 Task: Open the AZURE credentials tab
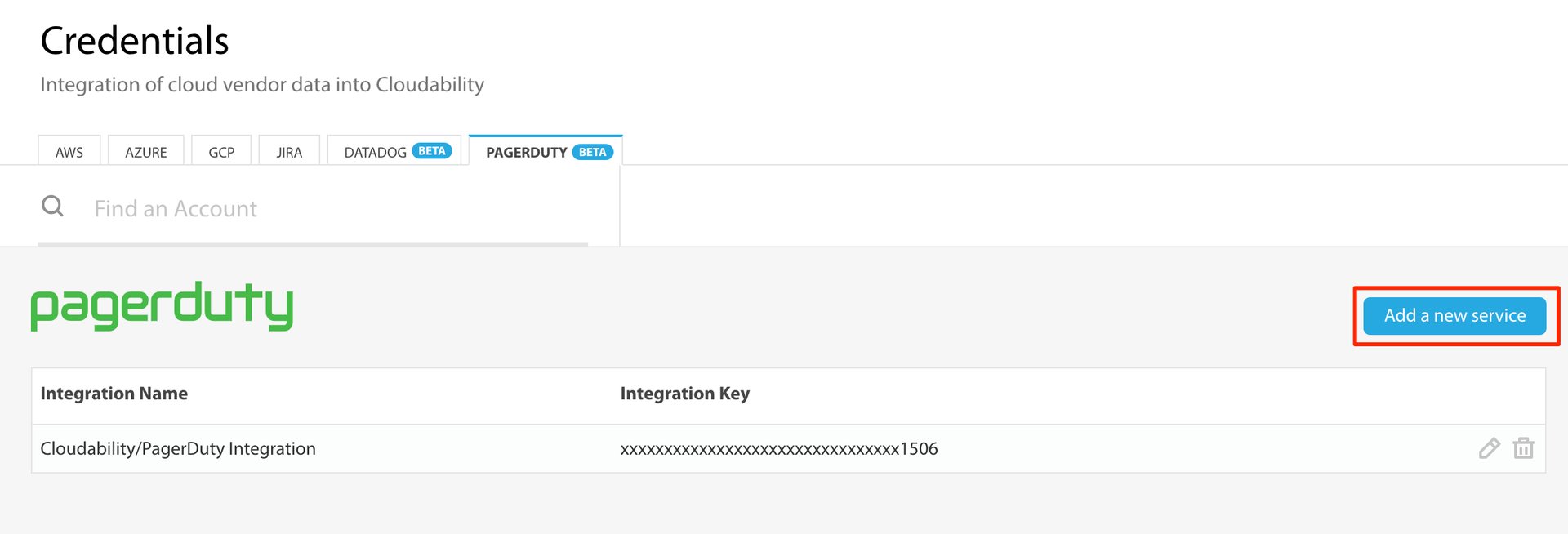click(x=146, y=152)
